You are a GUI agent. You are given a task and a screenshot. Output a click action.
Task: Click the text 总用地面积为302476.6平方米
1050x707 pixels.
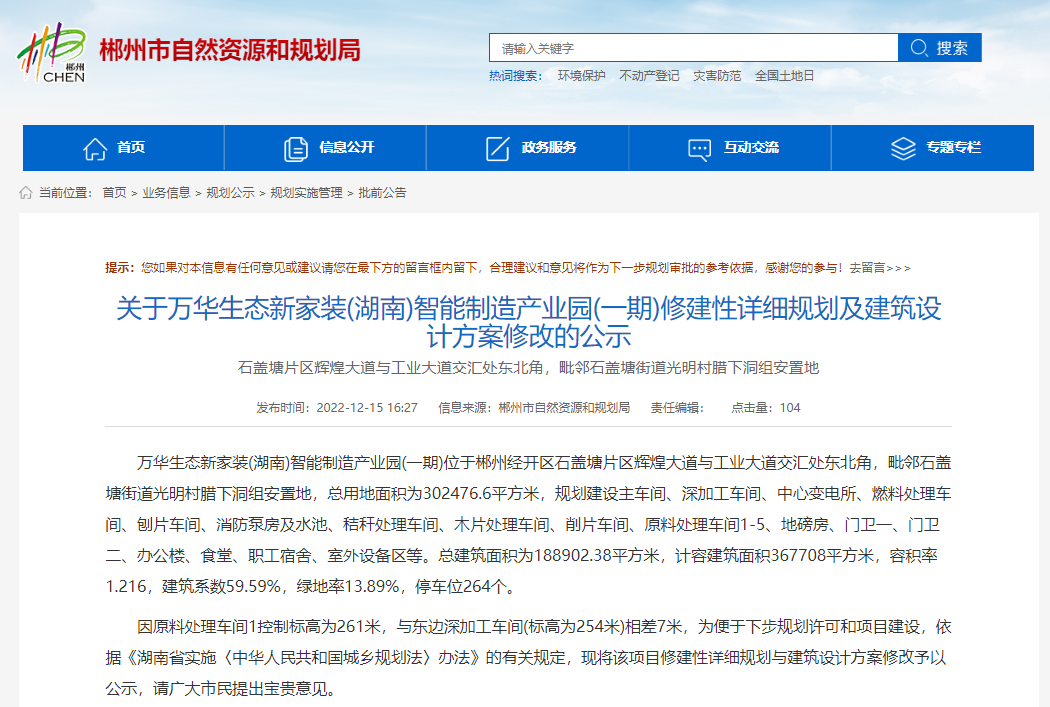[x=433, y=494]
